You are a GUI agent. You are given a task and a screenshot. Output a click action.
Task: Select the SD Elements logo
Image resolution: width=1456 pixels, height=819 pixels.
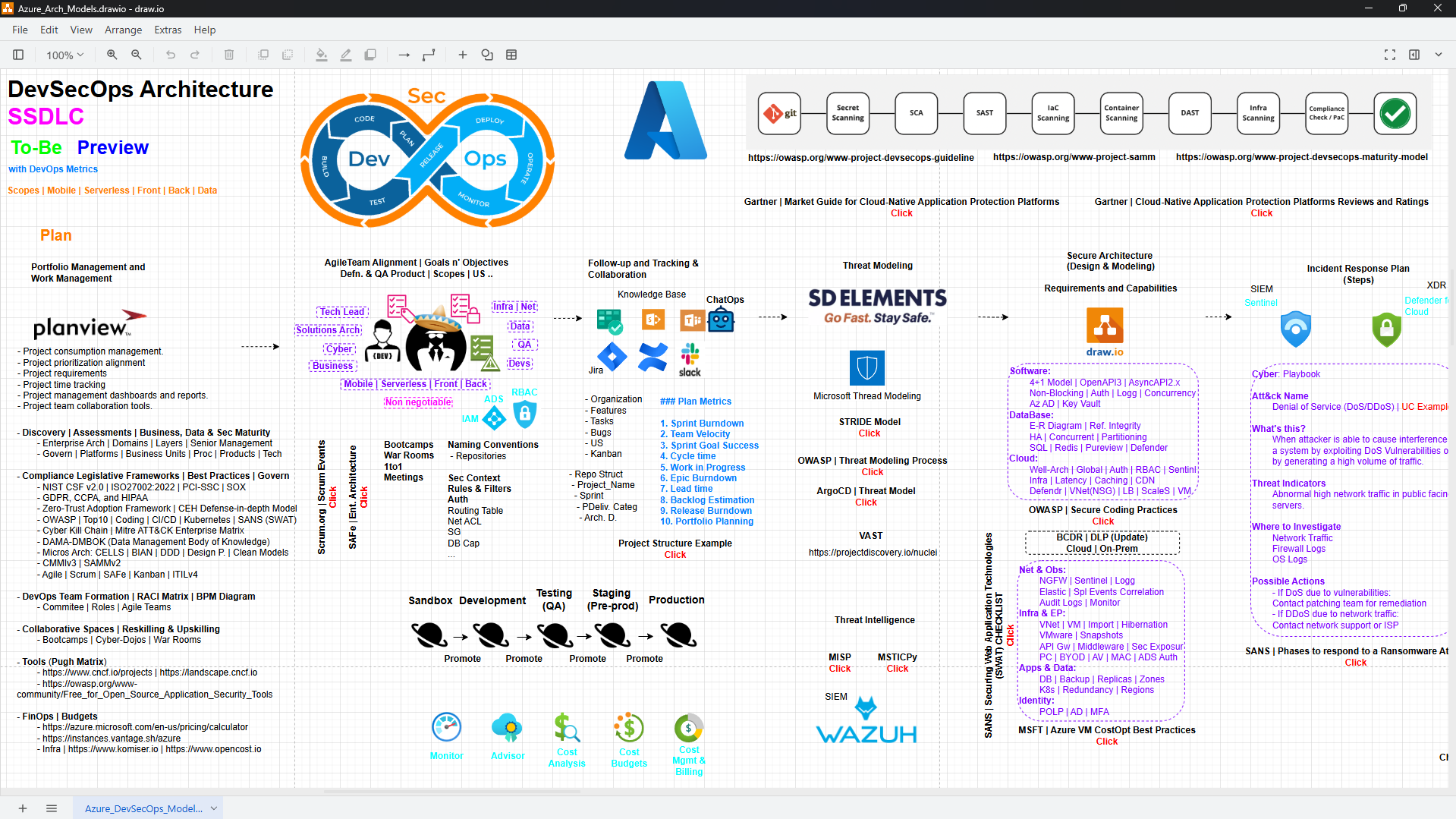(877, 306)
